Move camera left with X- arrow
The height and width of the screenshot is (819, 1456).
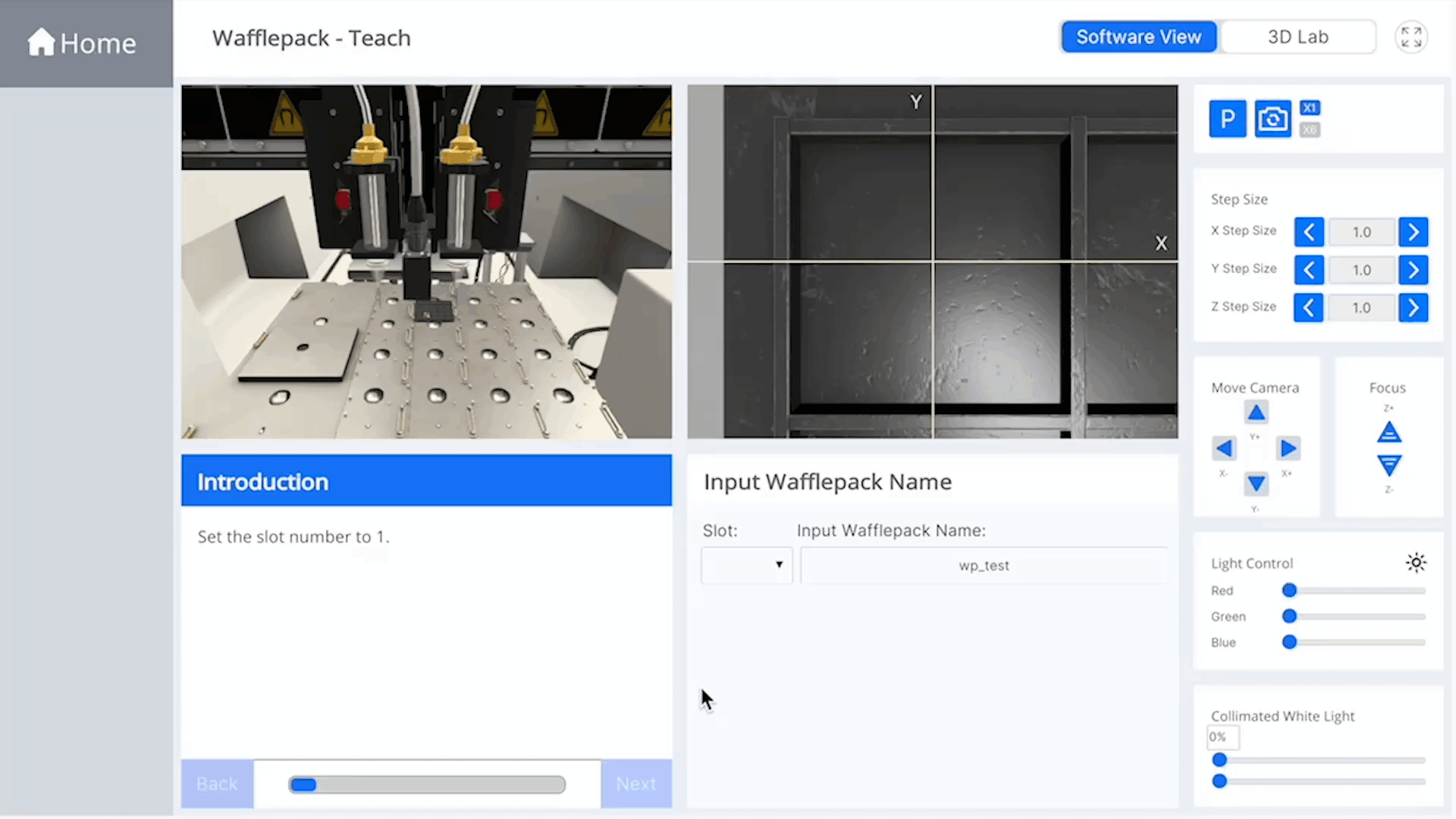click(1223, 448)
